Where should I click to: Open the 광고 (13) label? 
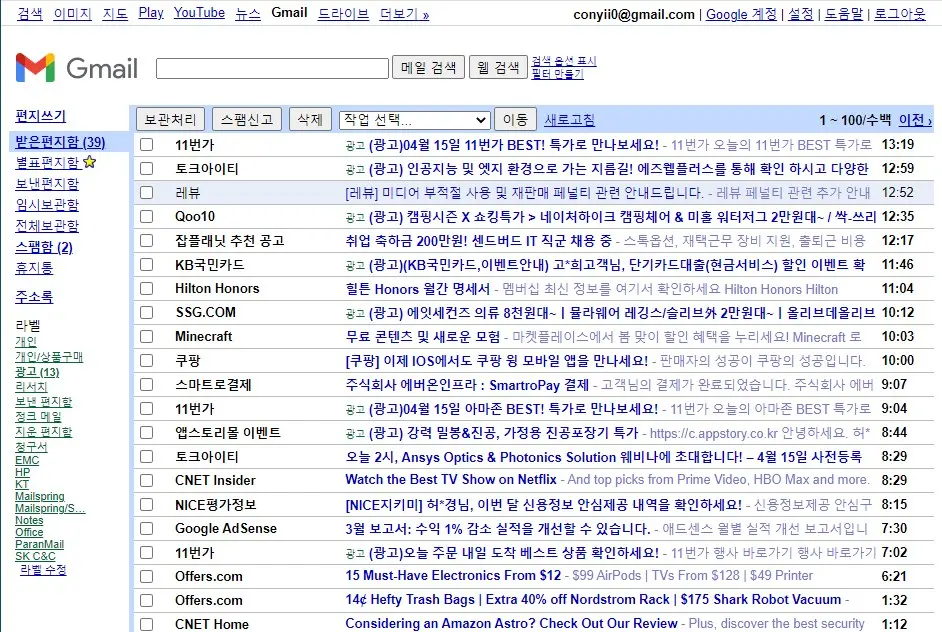click(x=37, y=372)
